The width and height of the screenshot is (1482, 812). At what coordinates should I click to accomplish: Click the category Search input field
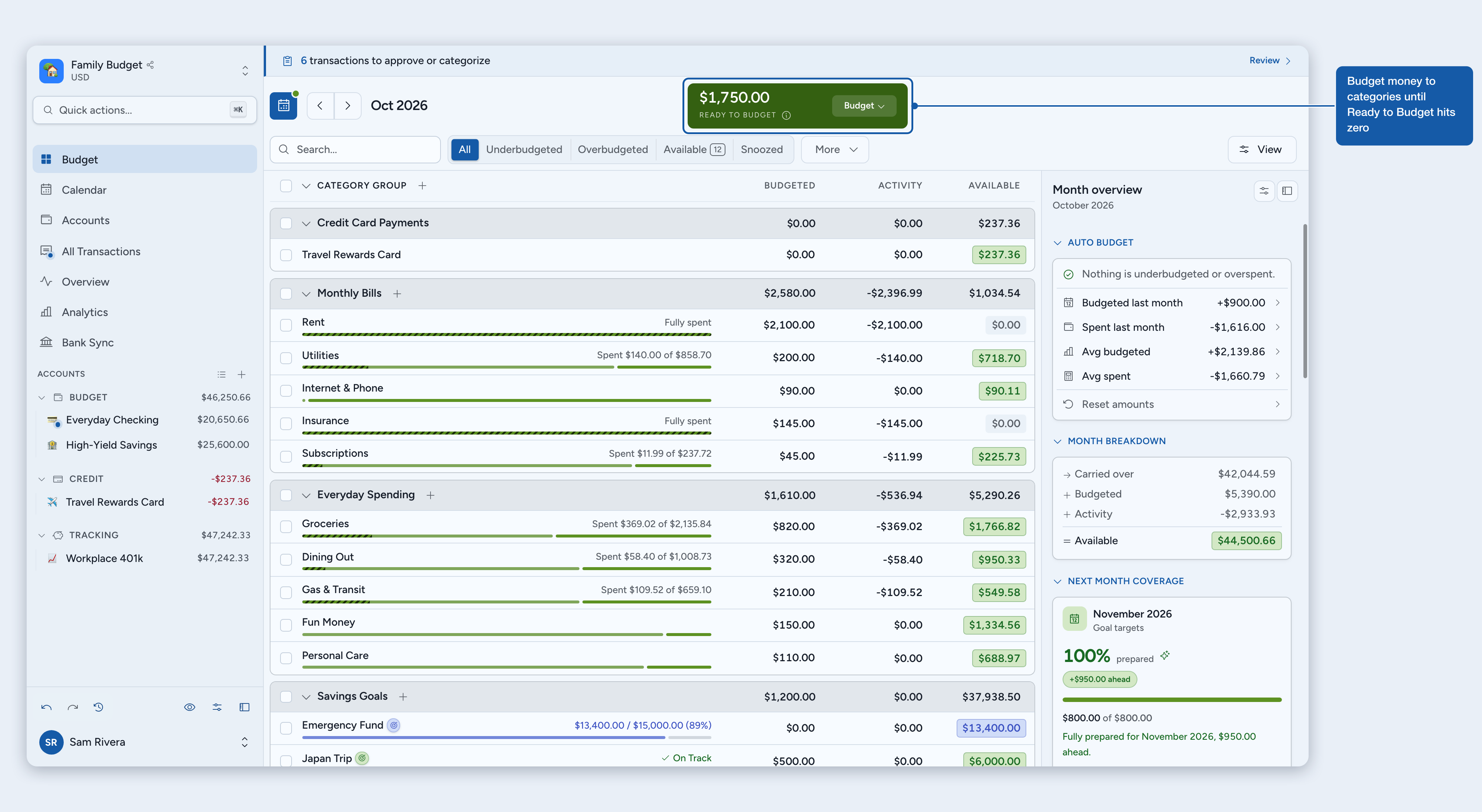point(355,150)
